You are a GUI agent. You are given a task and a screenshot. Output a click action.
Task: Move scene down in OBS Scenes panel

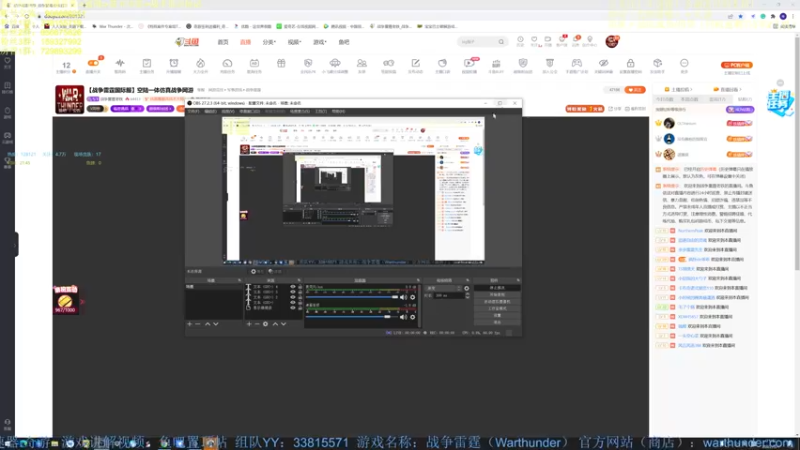click(x=216, y=324)
